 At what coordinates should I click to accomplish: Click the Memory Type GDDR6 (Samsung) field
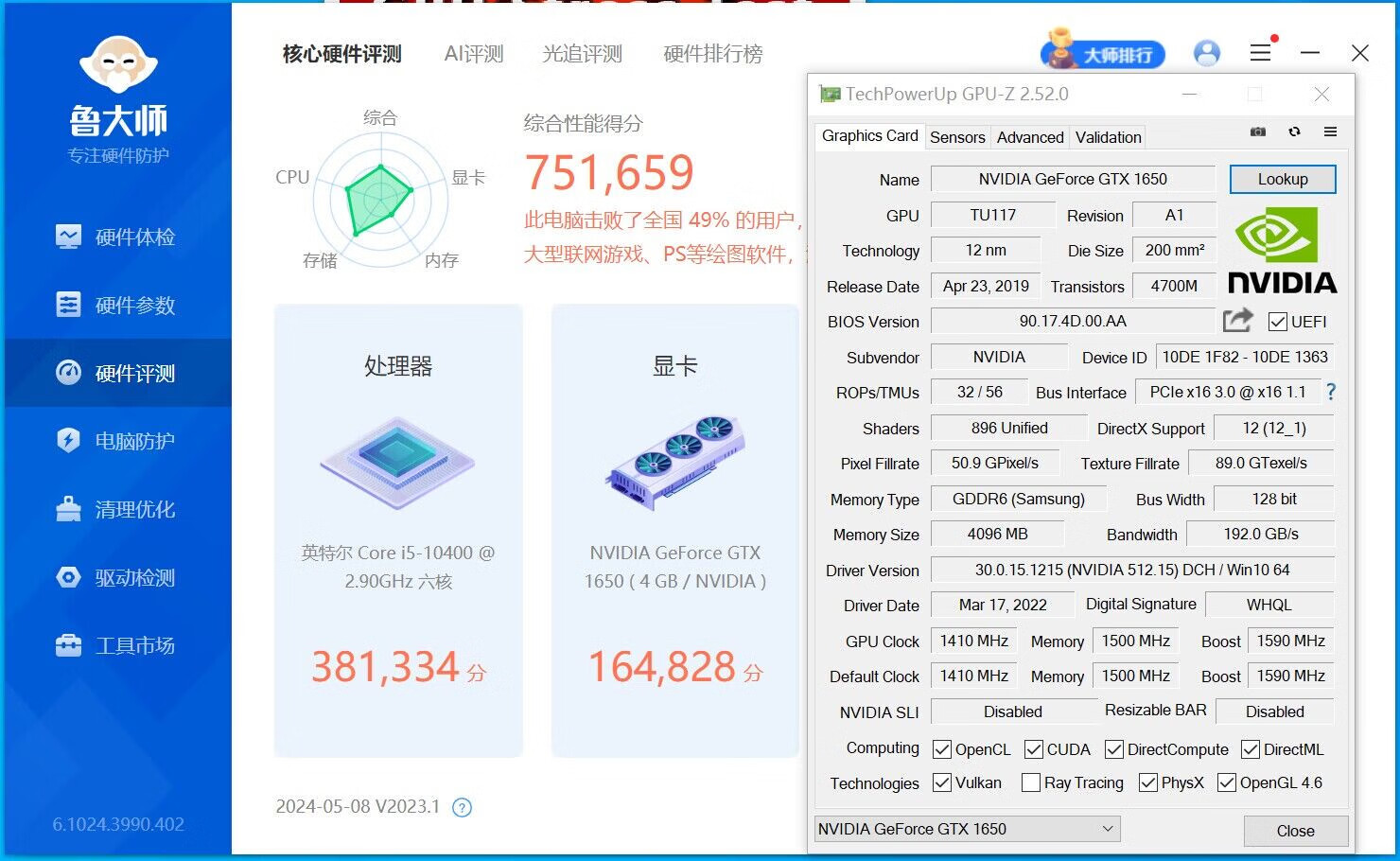1018,499
